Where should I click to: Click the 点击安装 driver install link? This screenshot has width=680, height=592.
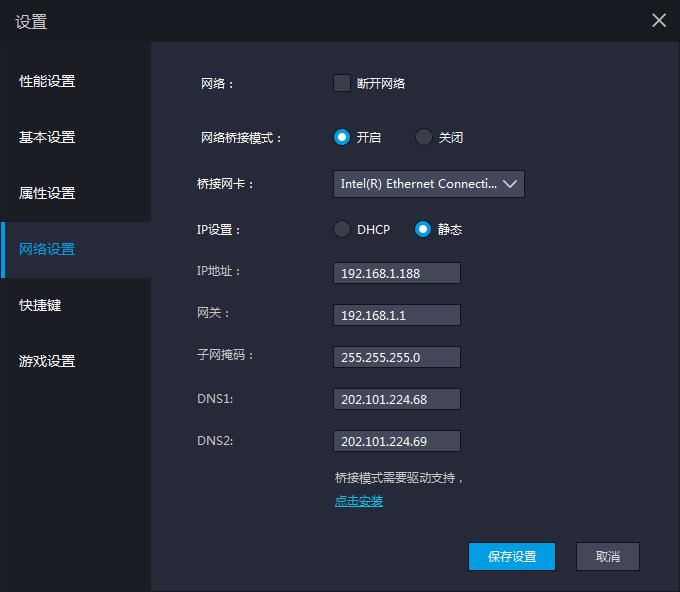point(359,501)
